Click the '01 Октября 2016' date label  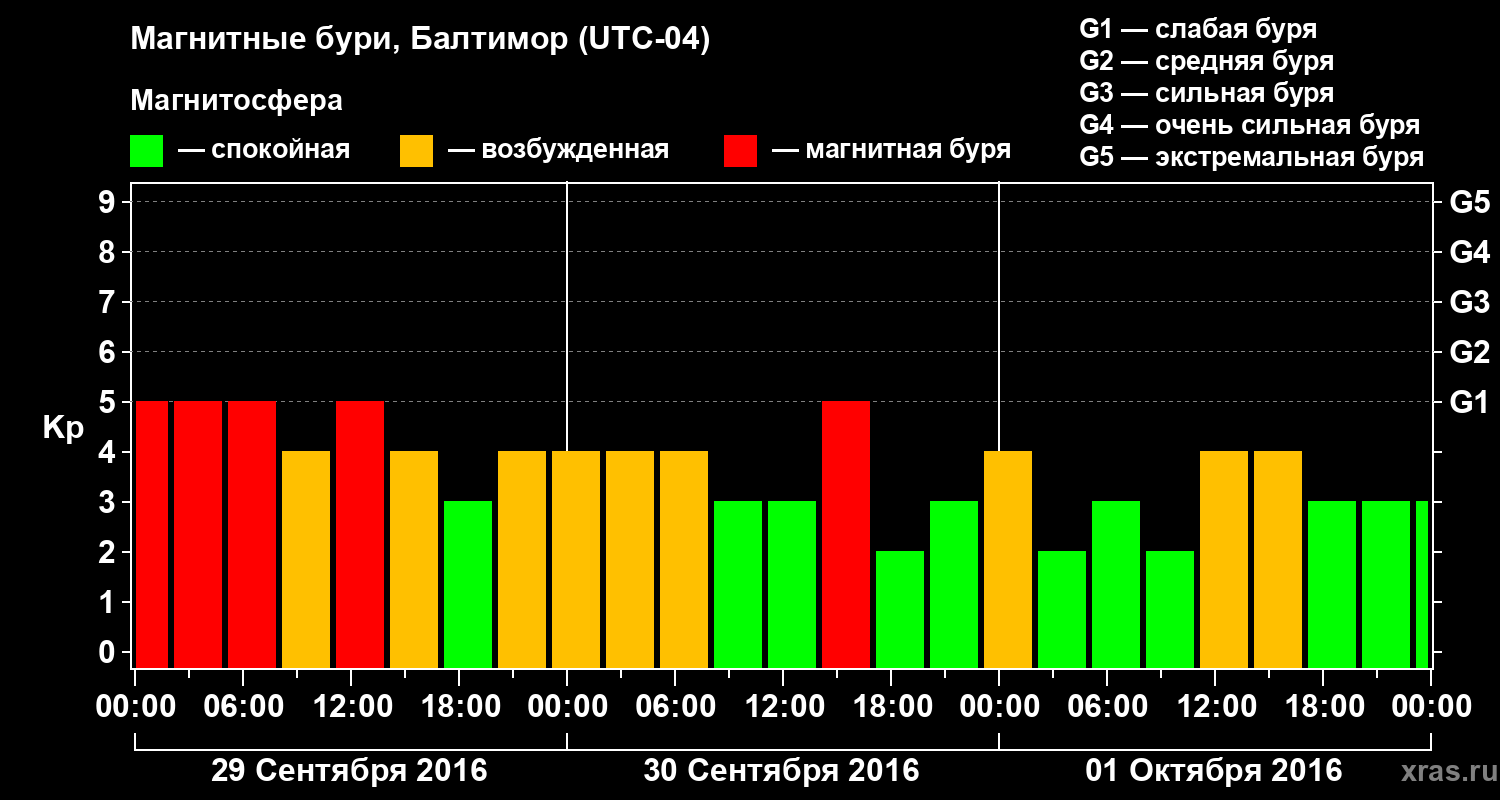pyautogui.click(x=1214, y=771)
